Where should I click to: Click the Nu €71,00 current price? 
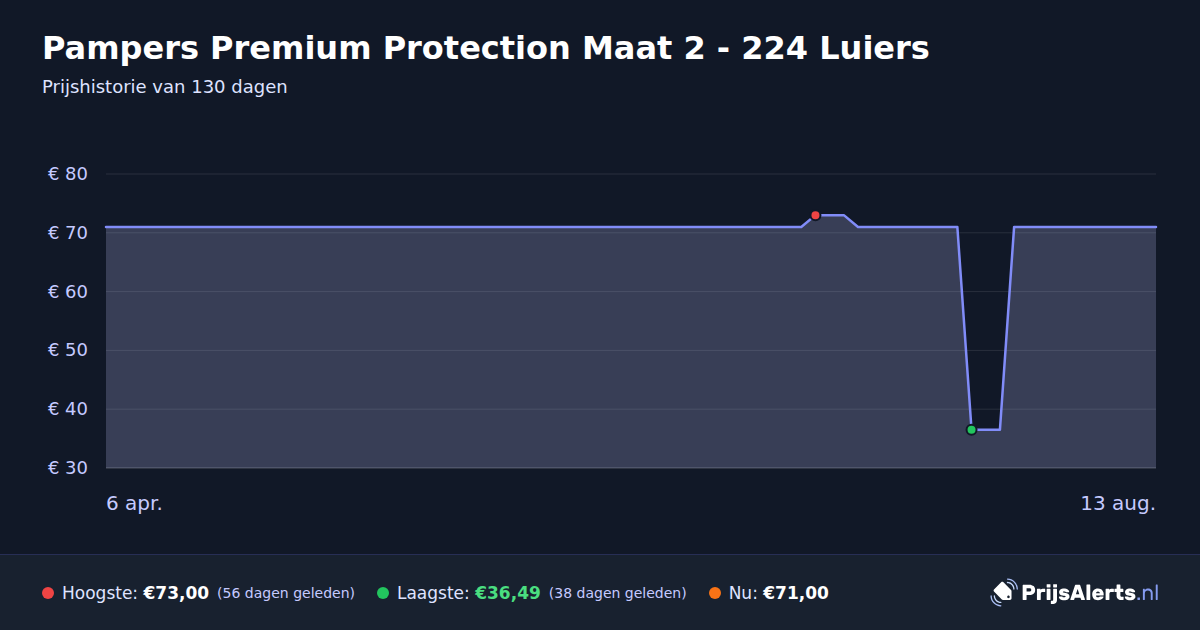[796, 593]
